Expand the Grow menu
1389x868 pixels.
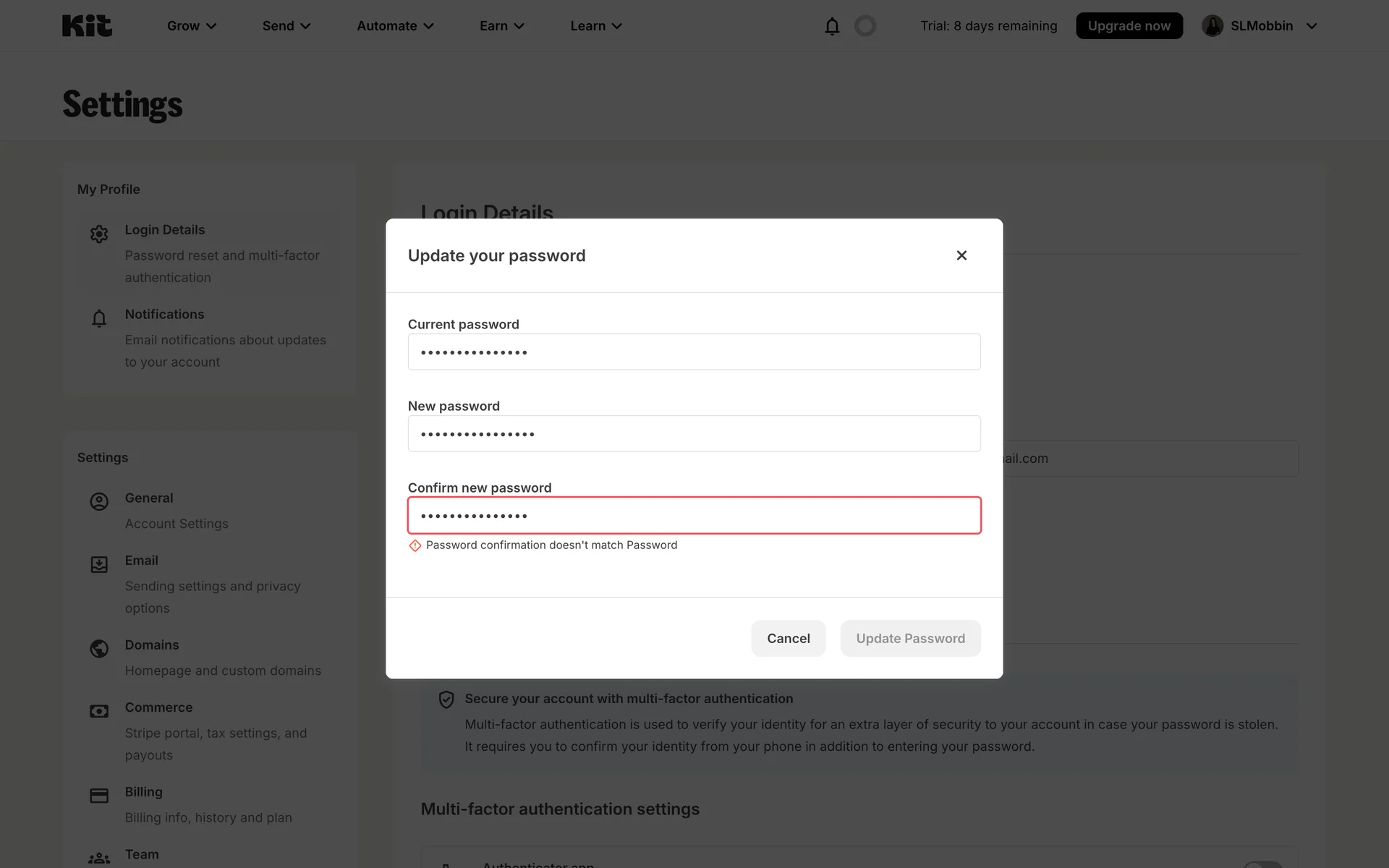(x=192, y=26)
